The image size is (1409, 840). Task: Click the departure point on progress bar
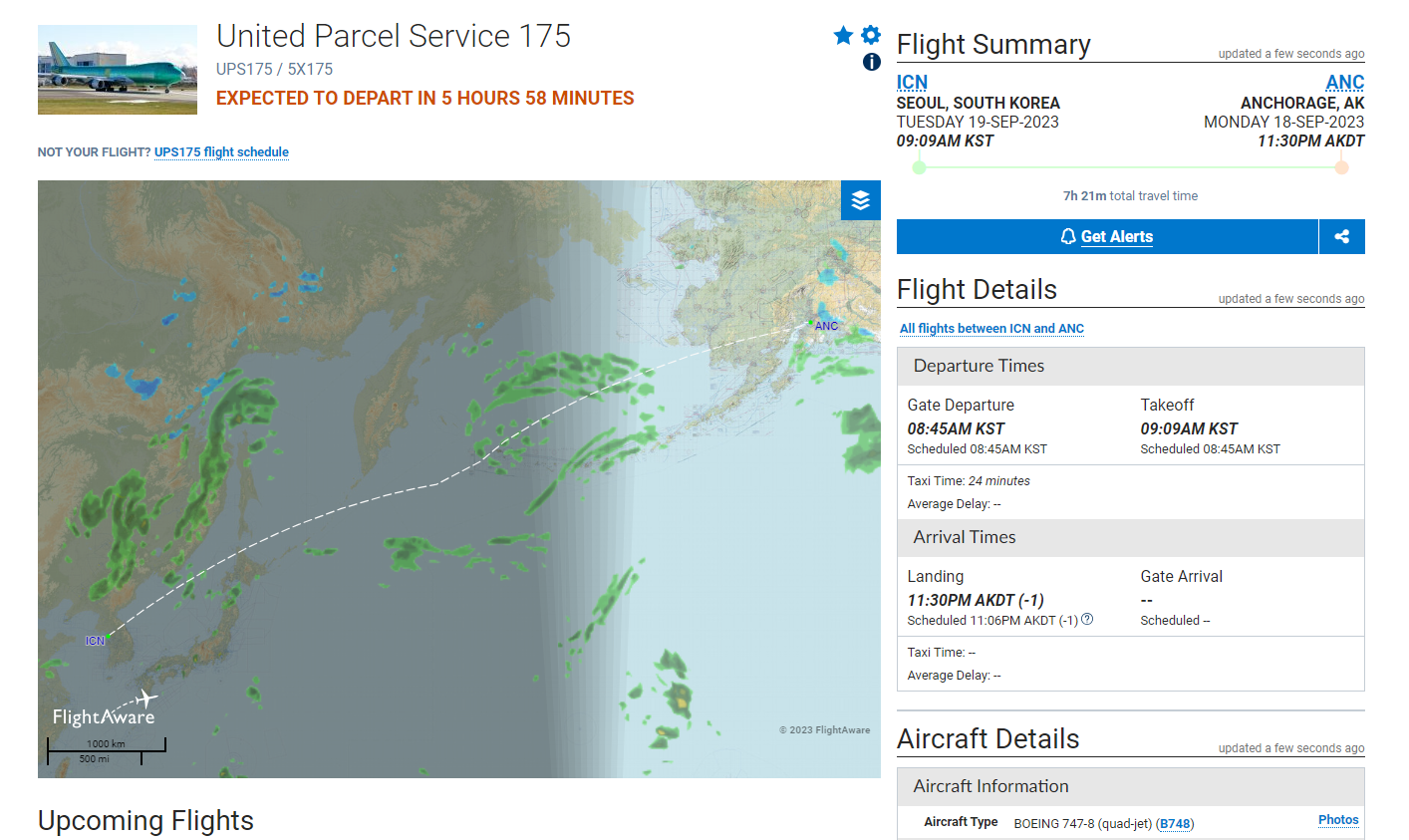(x=919, y=167)
